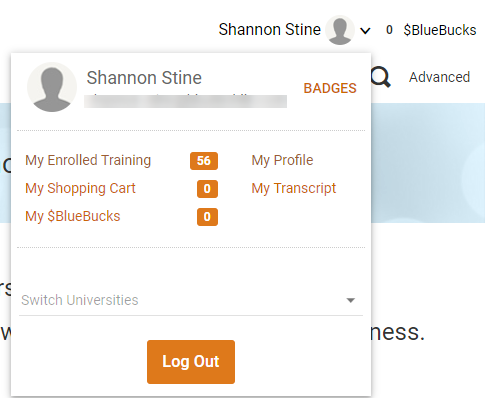Open the Advanced search link
The width and height of the screenshot is (496, 398).
pos(439,77)
